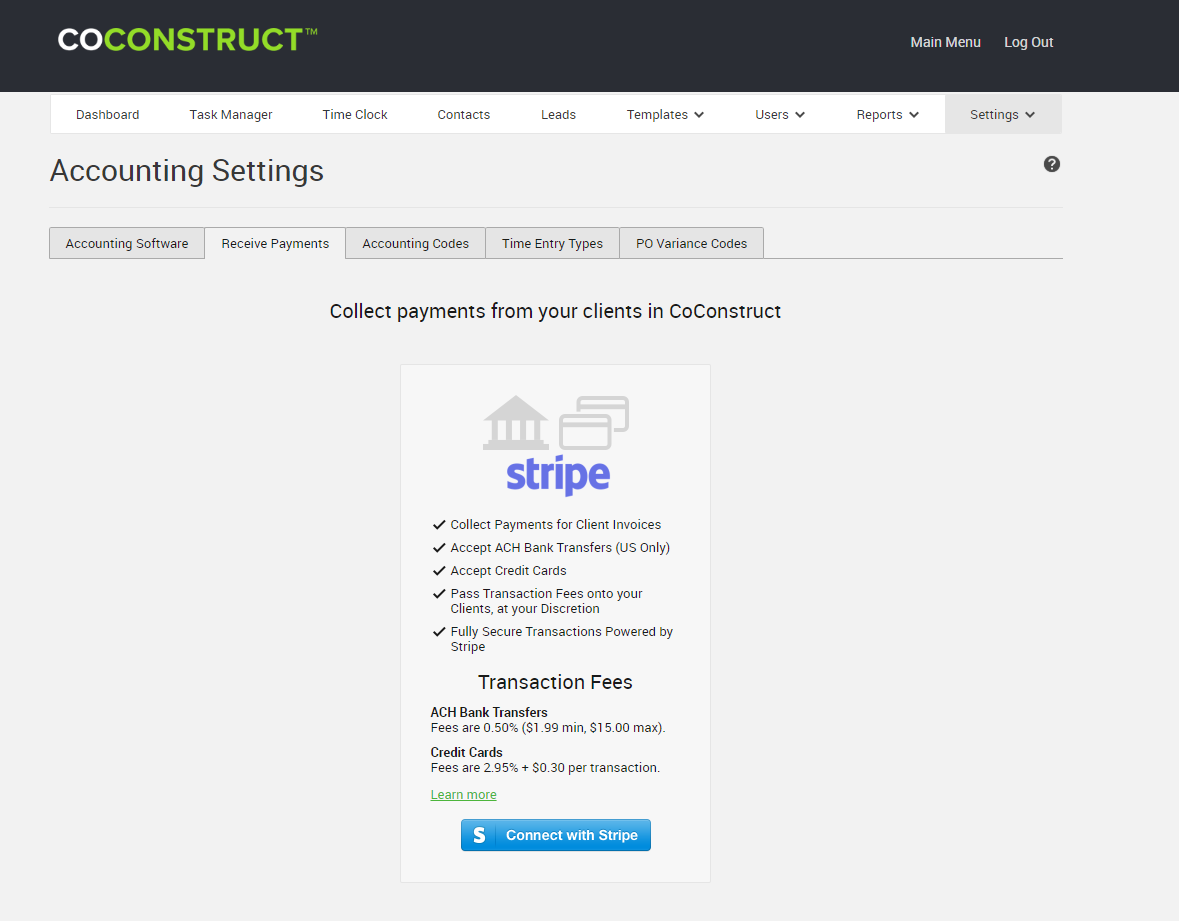Viewport: 1179px width, 921px height.
Task: Expand the Settings dropdown
Action: (x=1002, y=114)
